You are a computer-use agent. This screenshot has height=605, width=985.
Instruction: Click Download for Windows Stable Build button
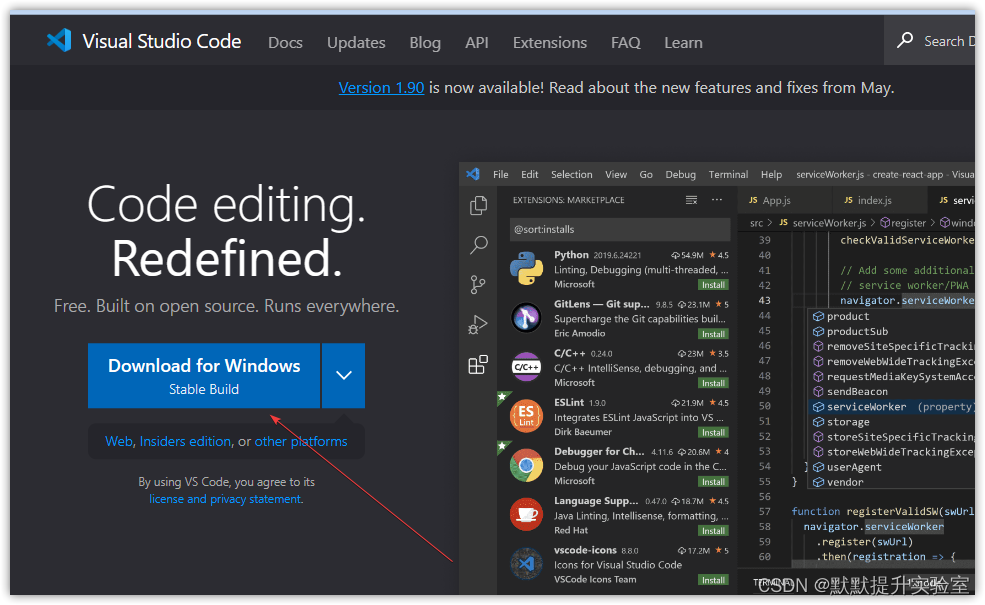pyautogui.click(x=204, y=376)
